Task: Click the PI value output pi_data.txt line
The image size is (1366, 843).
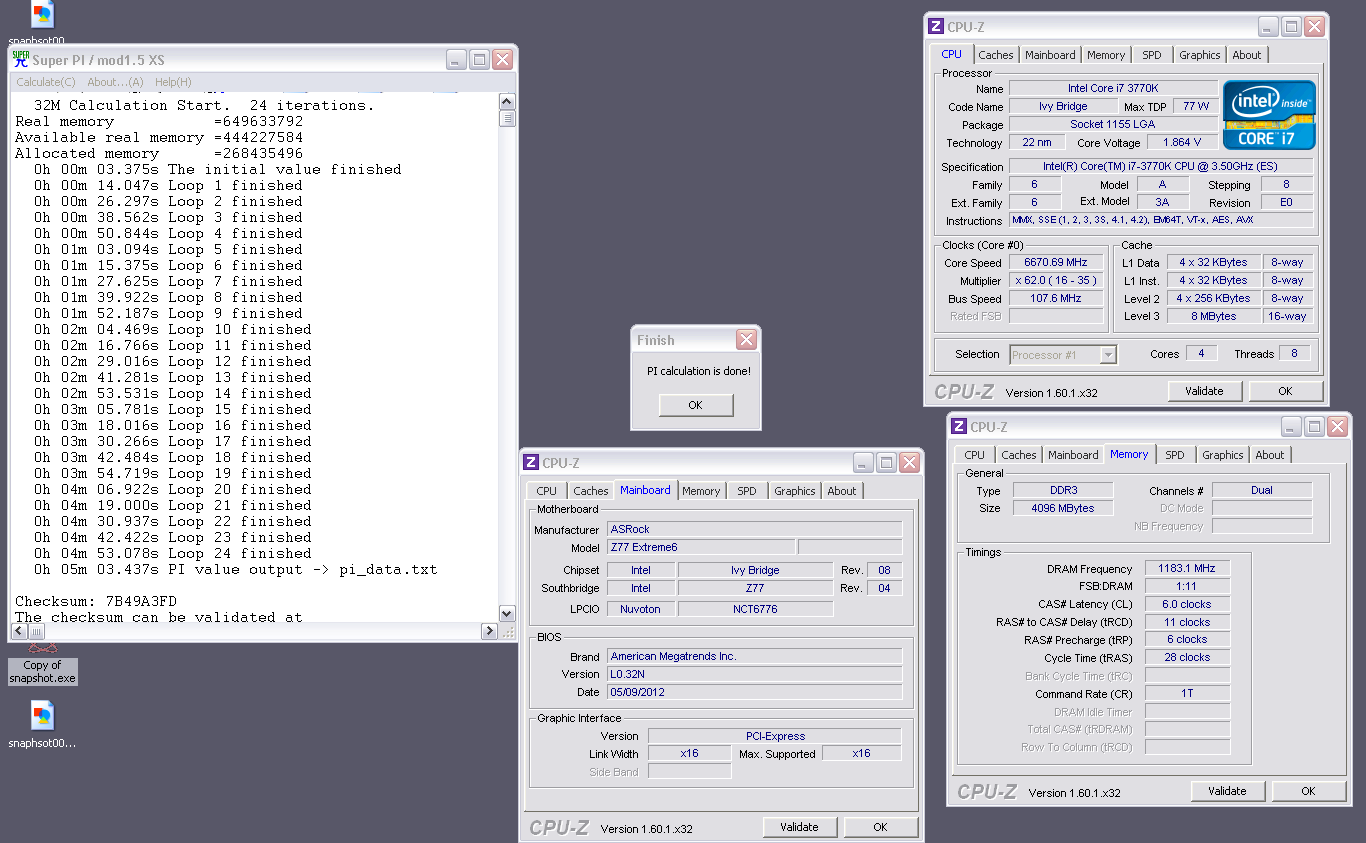Action: click(236, 569)
